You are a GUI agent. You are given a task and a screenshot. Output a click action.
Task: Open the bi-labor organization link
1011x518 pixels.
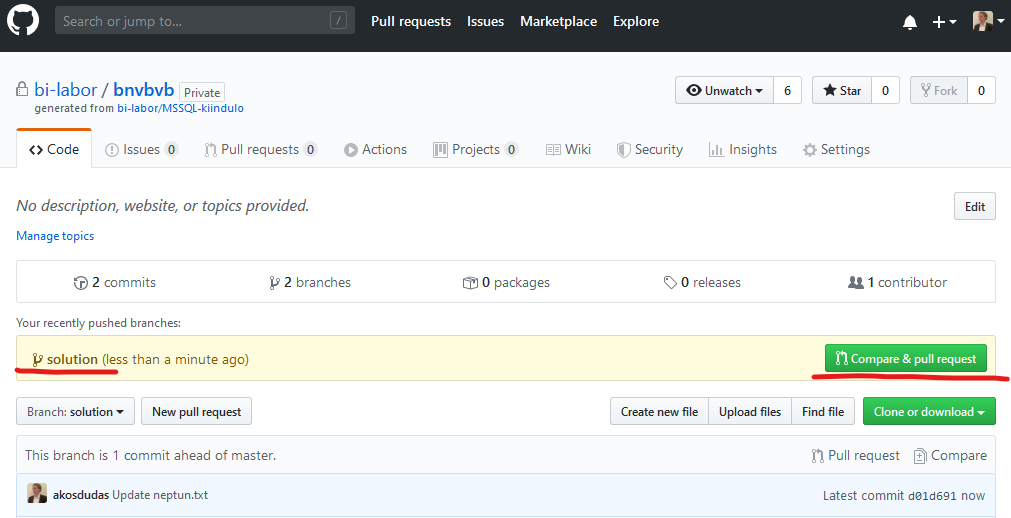coord(66,90)
